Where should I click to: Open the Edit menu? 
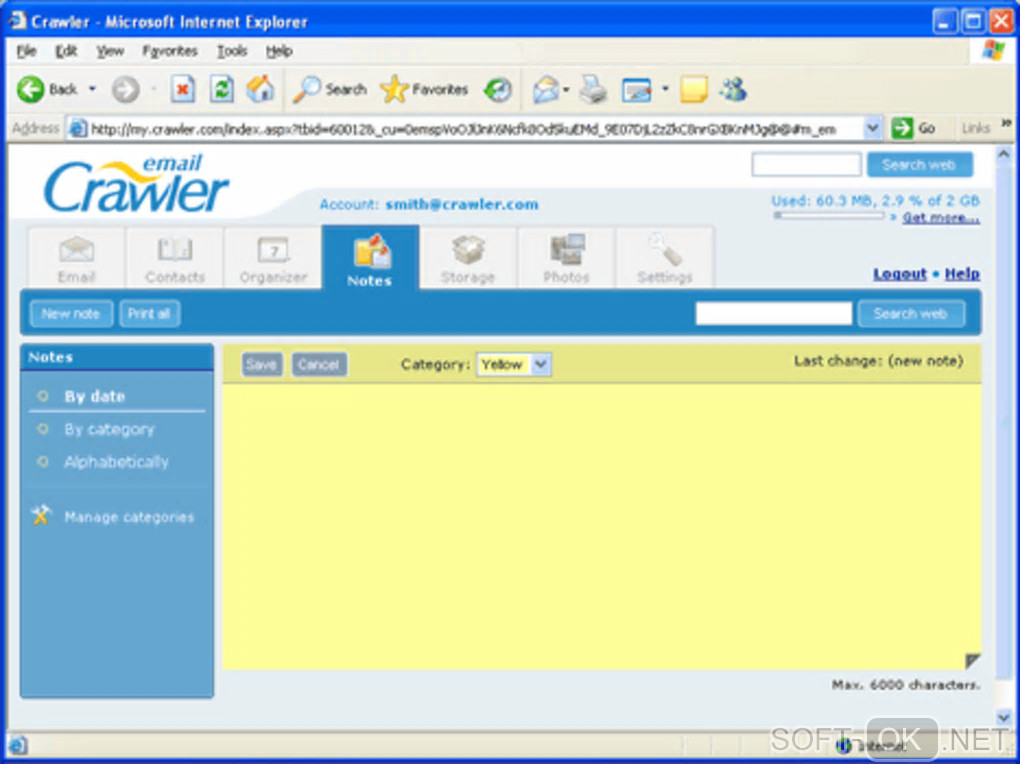66,51
